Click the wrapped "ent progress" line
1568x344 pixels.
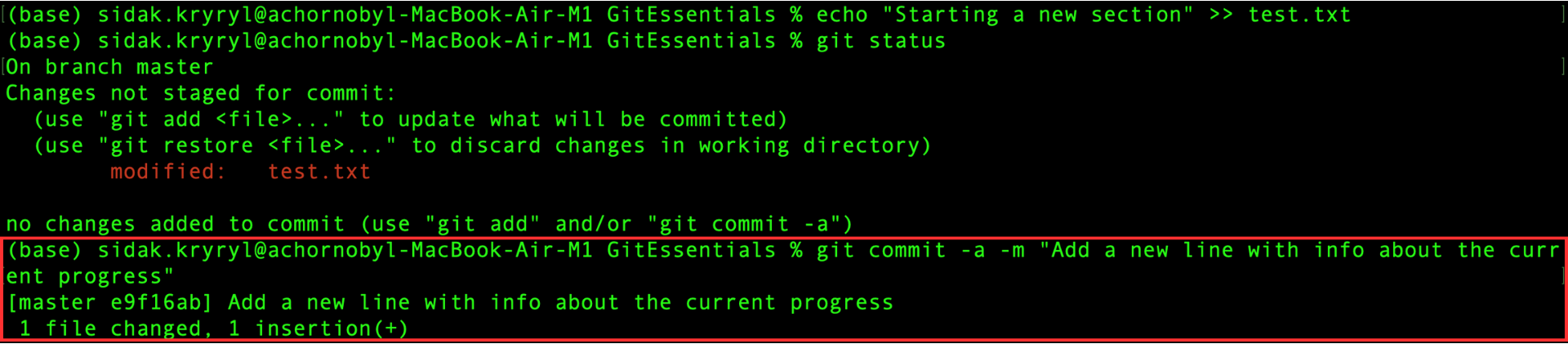pos(90,276)
